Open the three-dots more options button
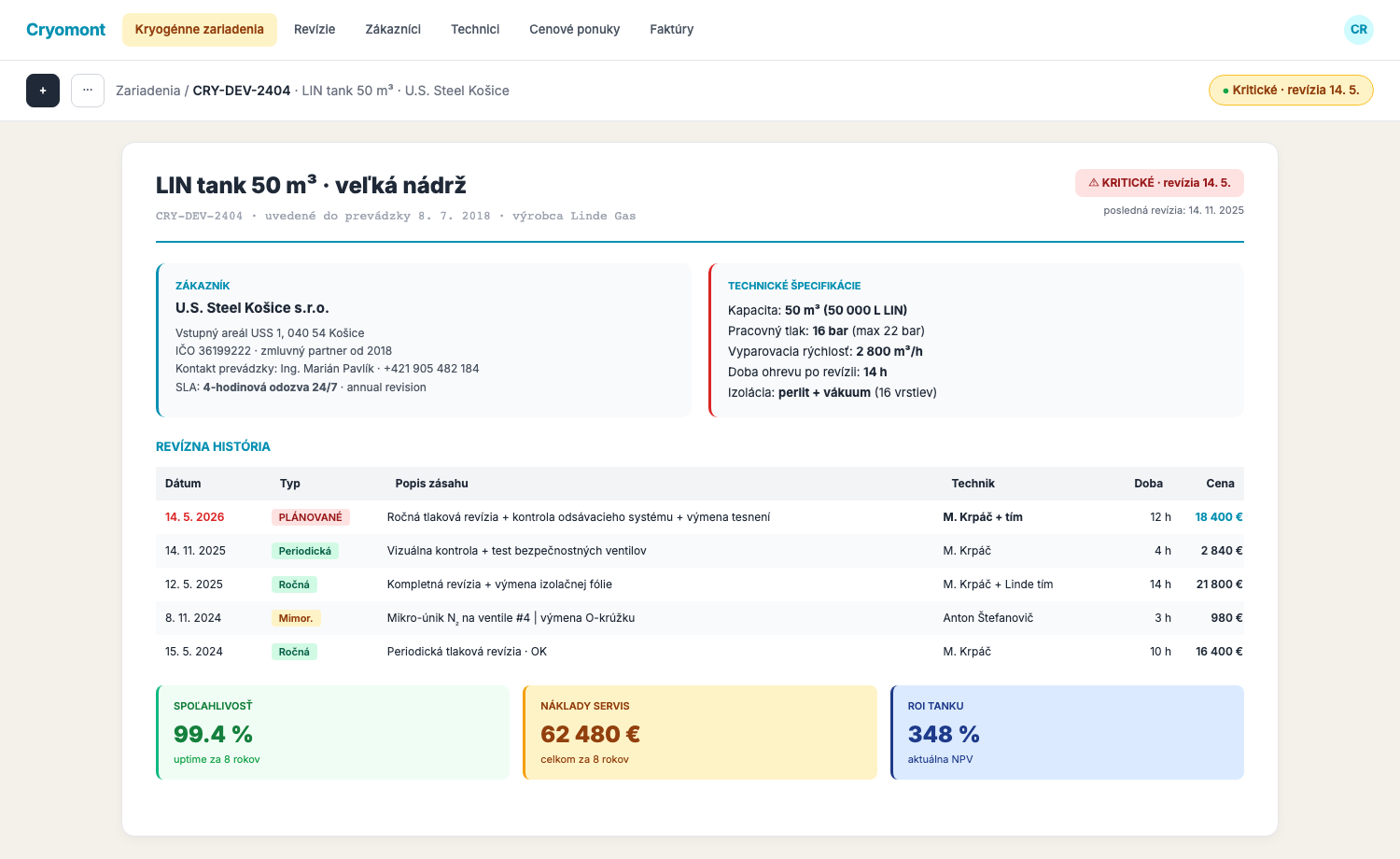1400x859 pixels. (x=88, y=91)
